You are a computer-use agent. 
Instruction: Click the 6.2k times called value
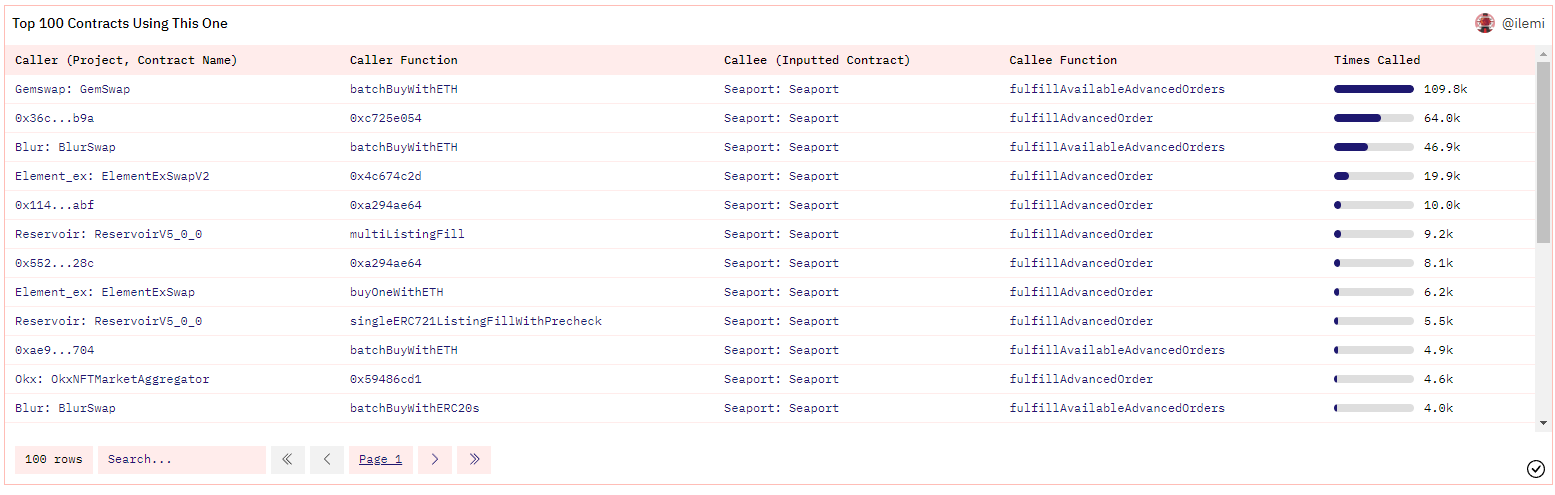point(1439,292)
